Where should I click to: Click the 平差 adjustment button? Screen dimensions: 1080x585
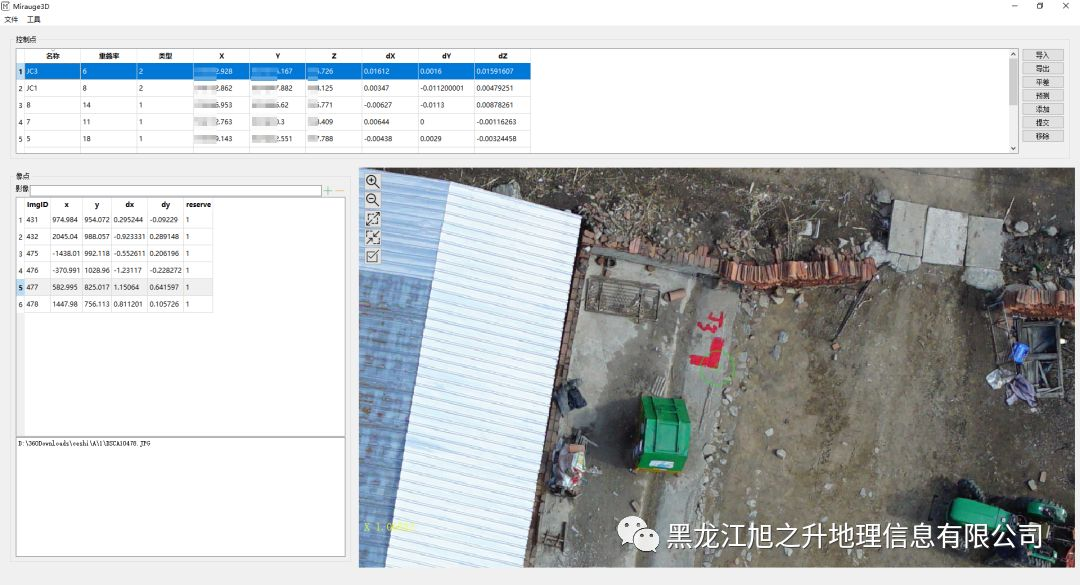pos(1042,82)
